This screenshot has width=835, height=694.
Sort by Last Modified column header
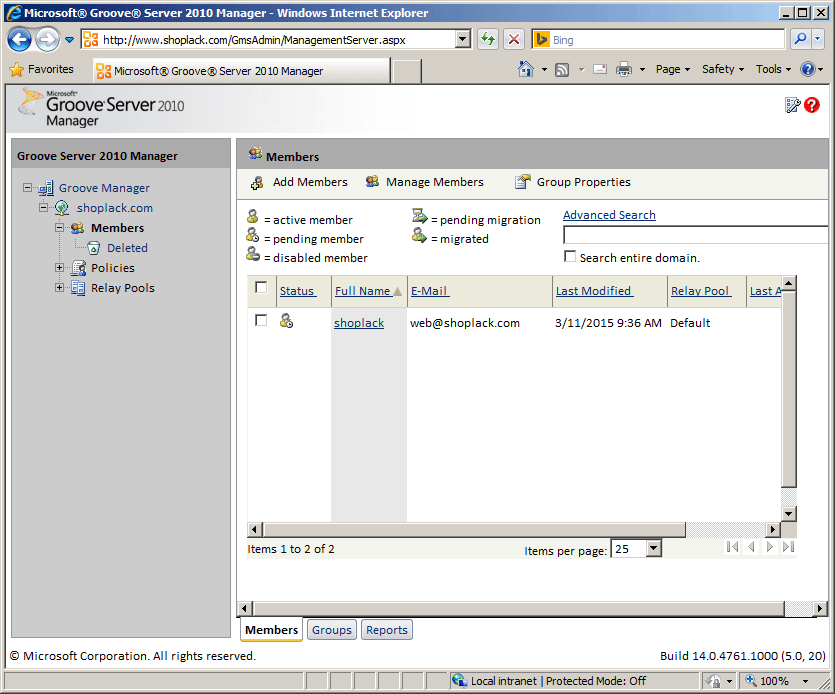click(x=594, y=291)
